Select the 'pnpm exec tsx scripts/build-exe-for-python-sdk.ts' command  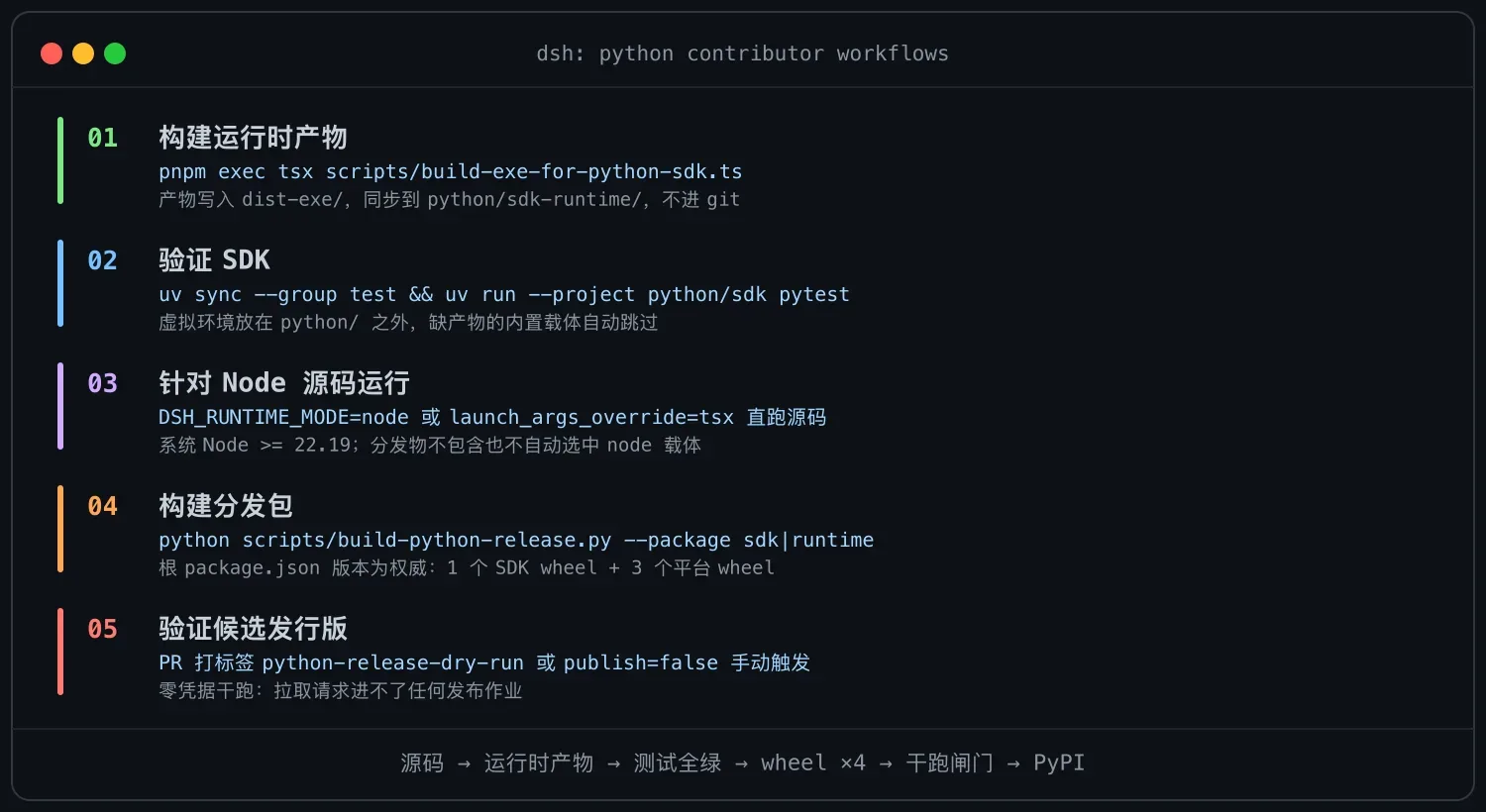[x=450, y=171]
